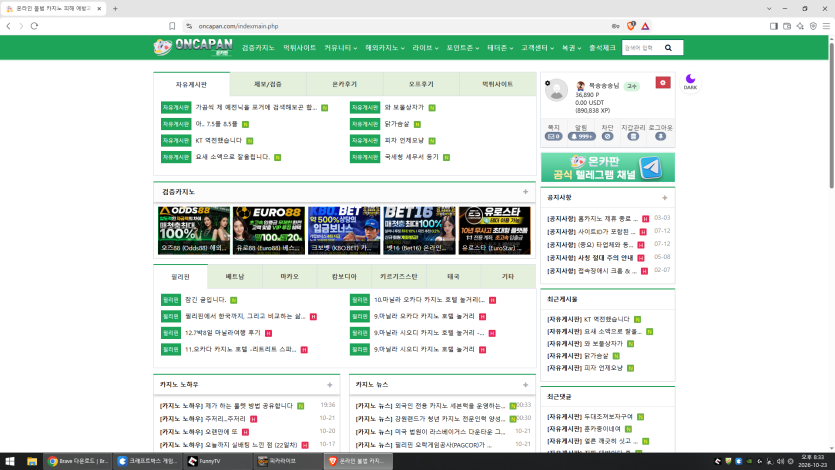Click the 차단 block icon

click(x=607, y=136)
